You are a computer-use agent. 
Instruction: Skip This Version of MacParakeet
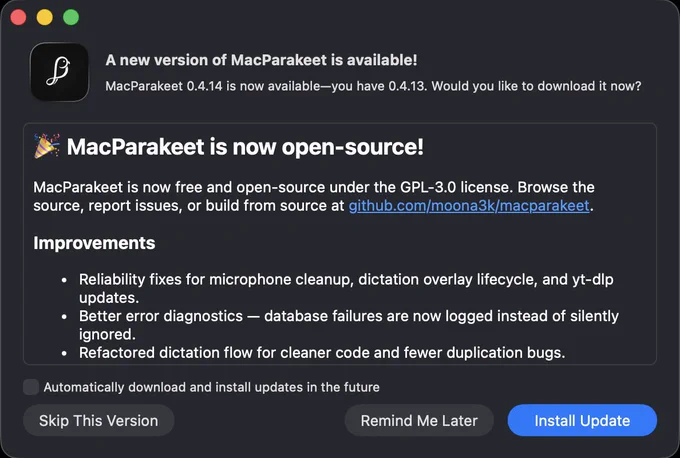pyautogui.click(x=98, y=420)
